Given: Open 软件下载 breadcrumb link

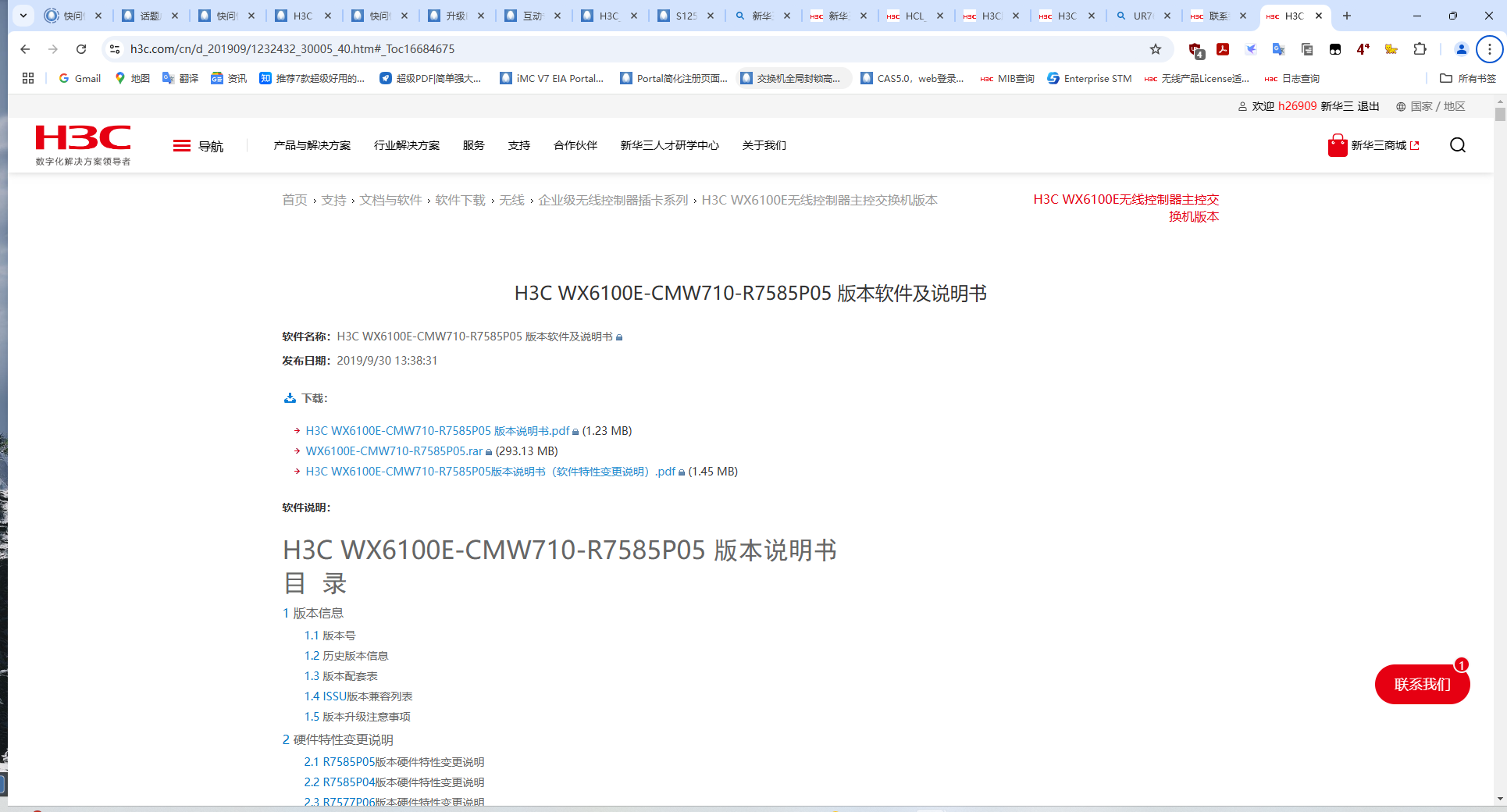Looking at the screenshot, I should [460, 200].
